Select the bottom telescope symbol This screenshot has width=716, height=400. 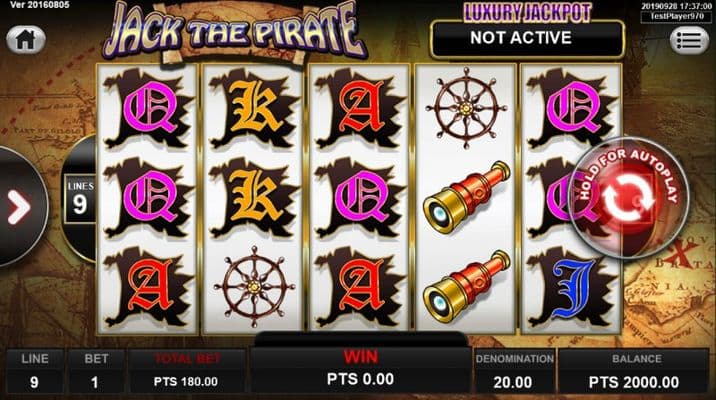pos(466,287)
